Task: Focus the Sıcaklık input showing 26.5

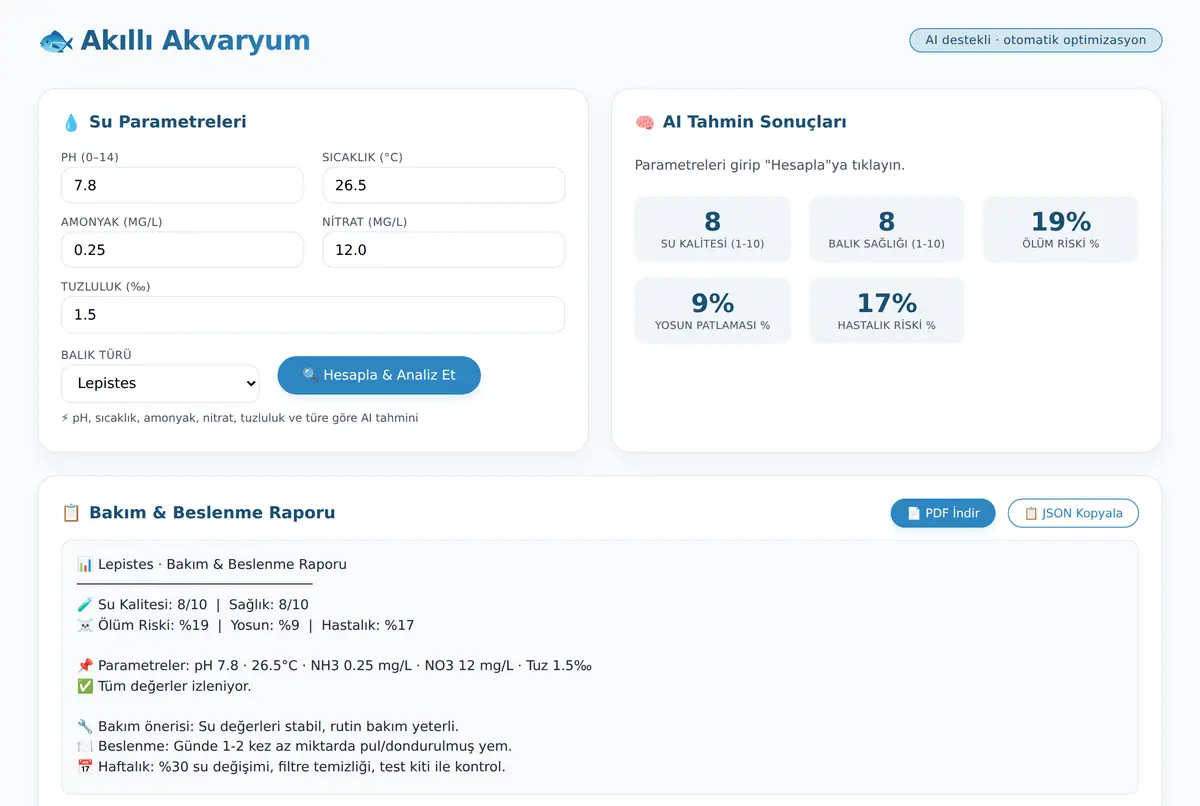Action: (443, 185)
